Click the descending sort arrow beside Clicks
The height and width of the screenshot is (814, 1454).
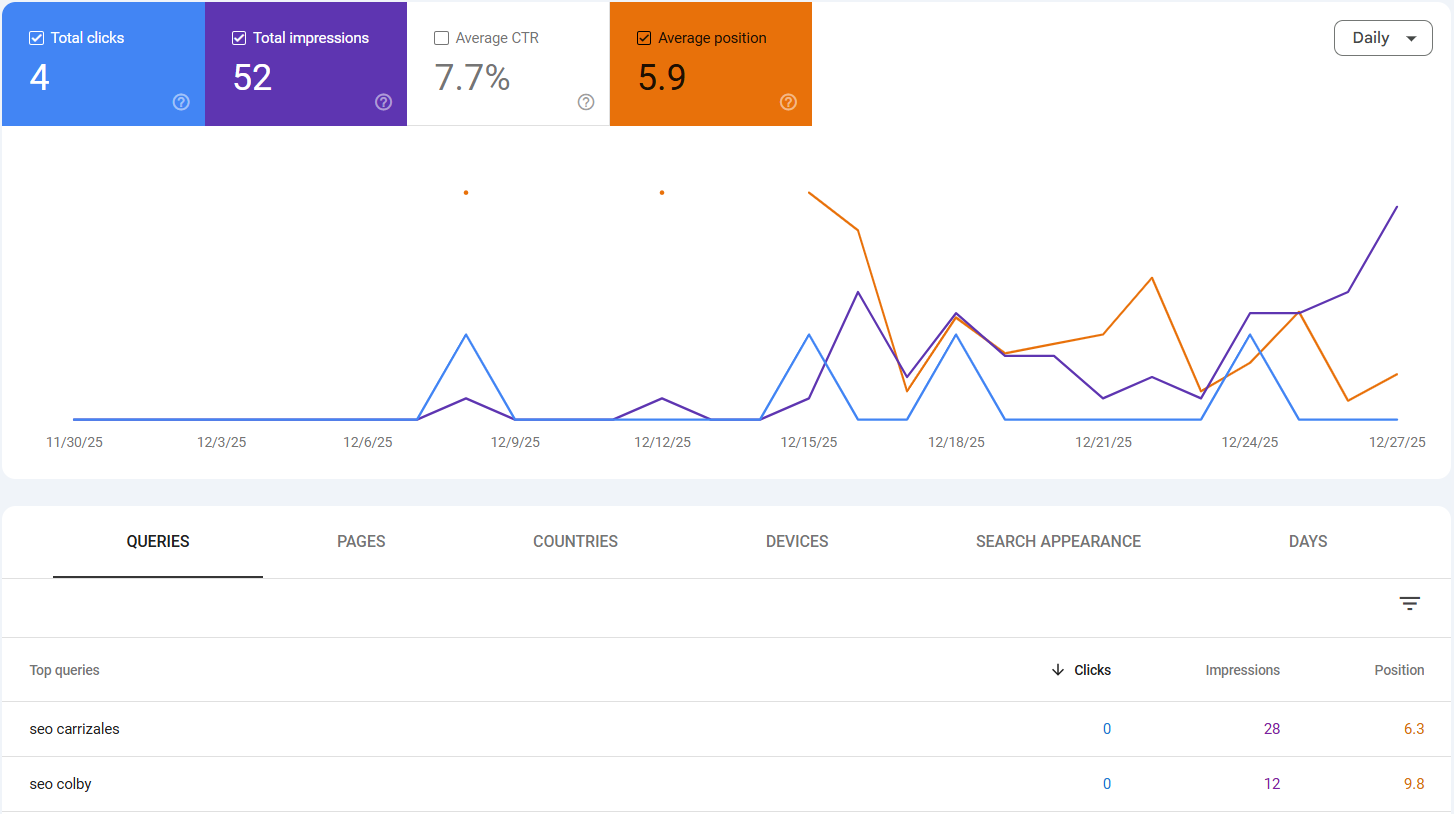click(x=1058, y=670)
